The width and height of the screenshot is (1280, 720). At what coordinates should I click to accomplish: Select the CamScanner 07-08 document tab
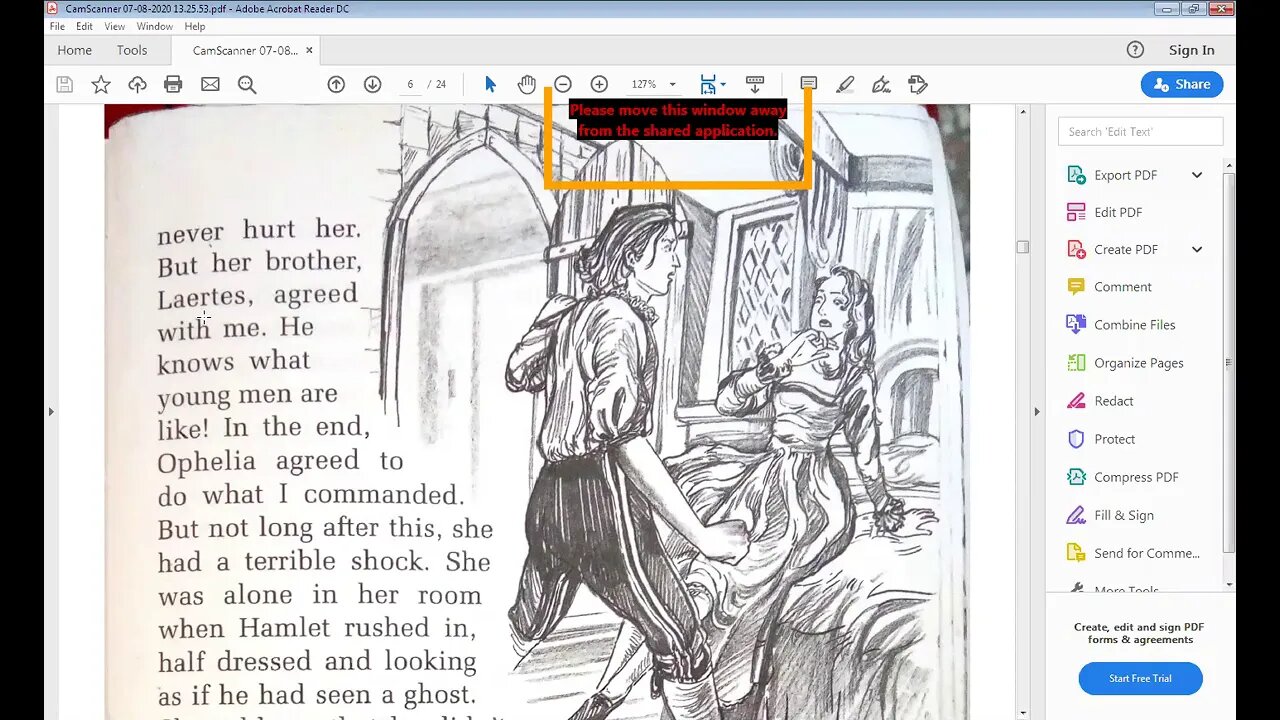tap(244, 50)
